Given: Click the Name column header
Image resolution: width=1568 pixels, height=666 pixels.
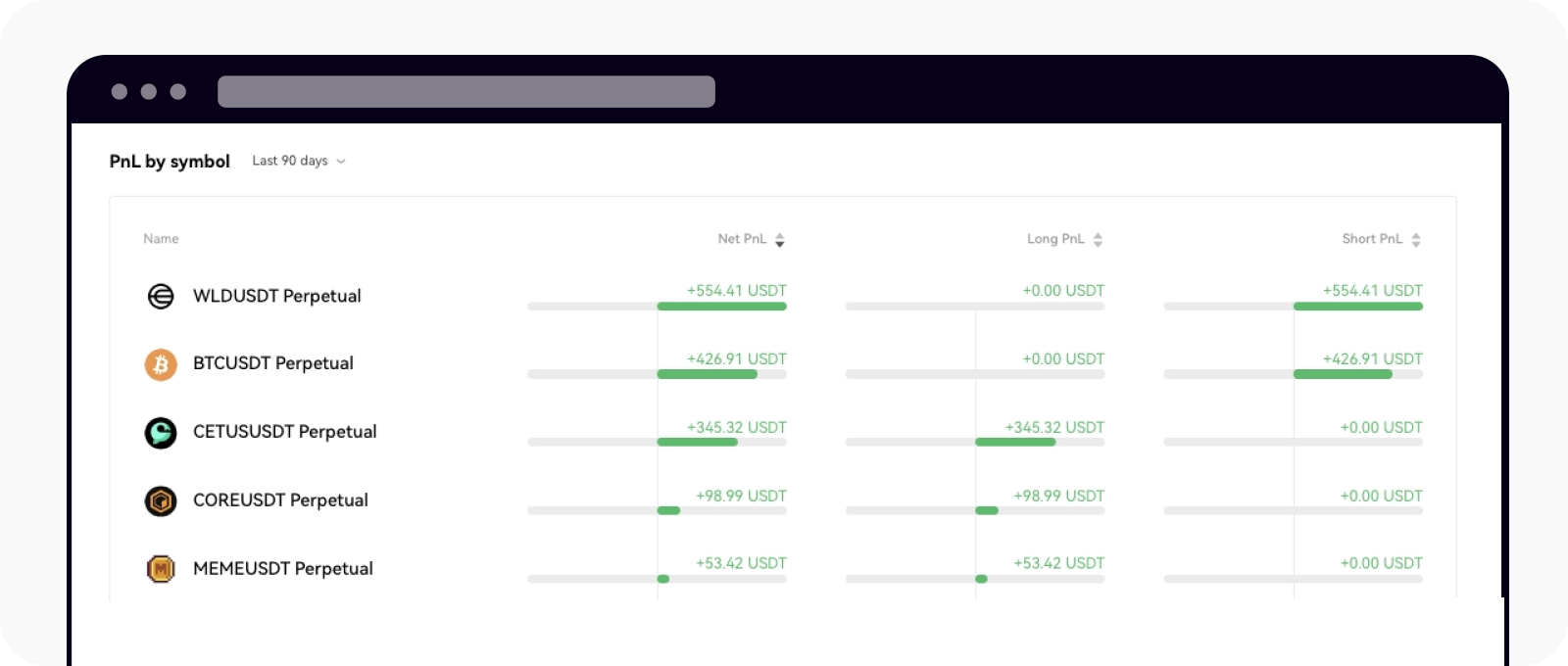Looking at the screenshot, I should click(161, 238).
